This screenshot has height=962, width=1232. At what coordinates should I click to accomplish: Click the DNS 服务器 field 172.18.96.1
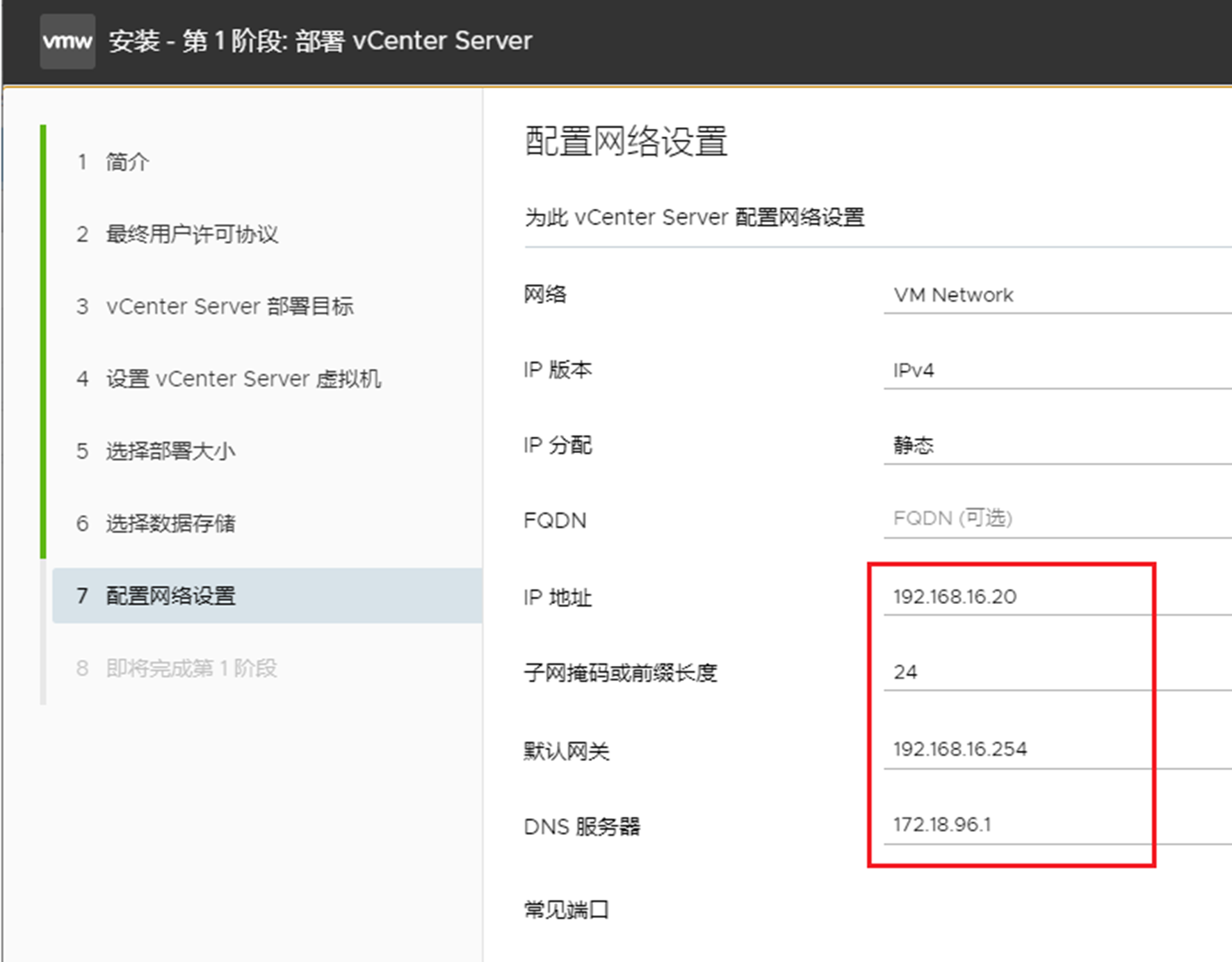point(1057,825)
